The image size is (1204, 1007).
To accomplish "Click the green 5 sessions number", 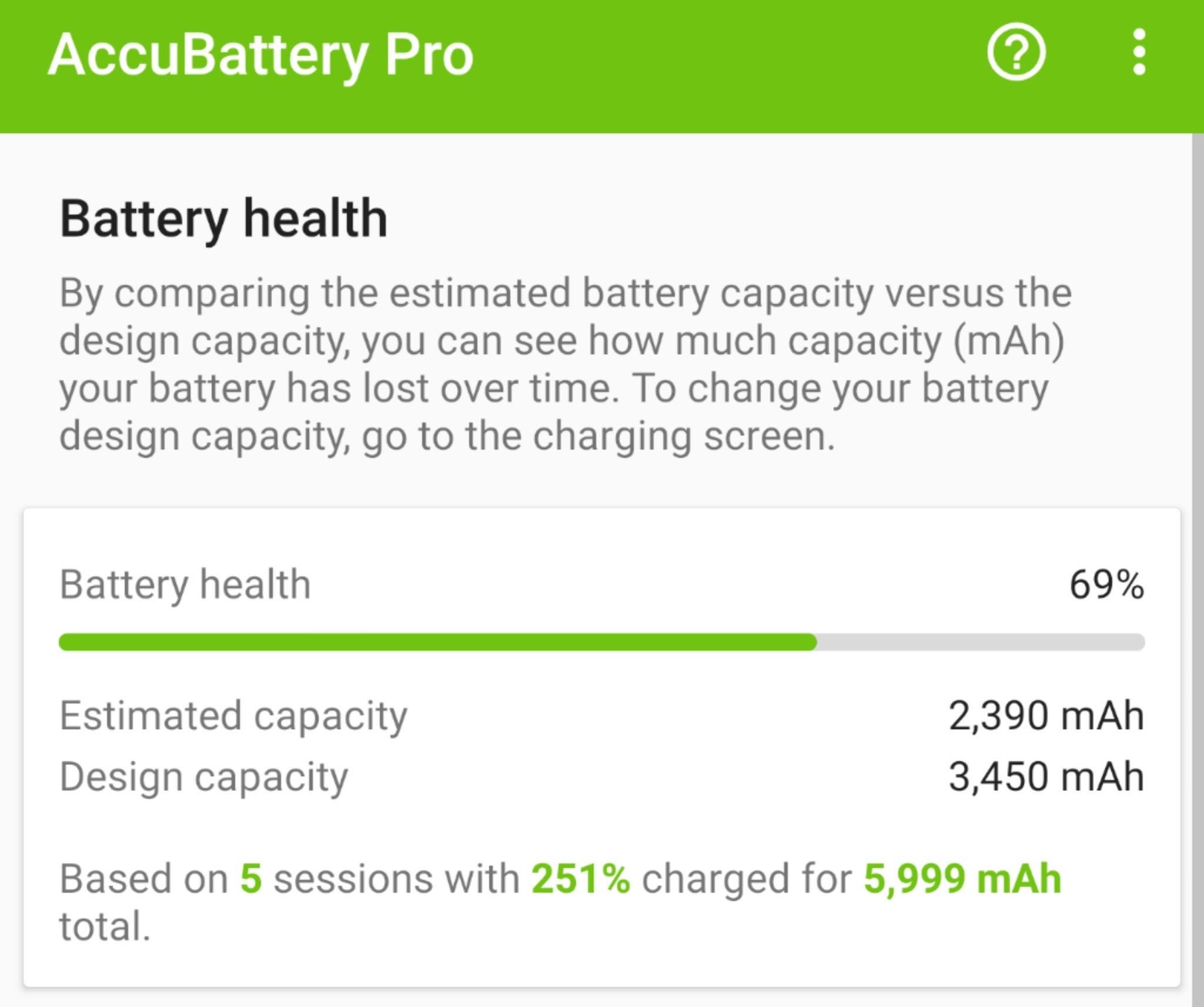I will [x=250, y=879].
